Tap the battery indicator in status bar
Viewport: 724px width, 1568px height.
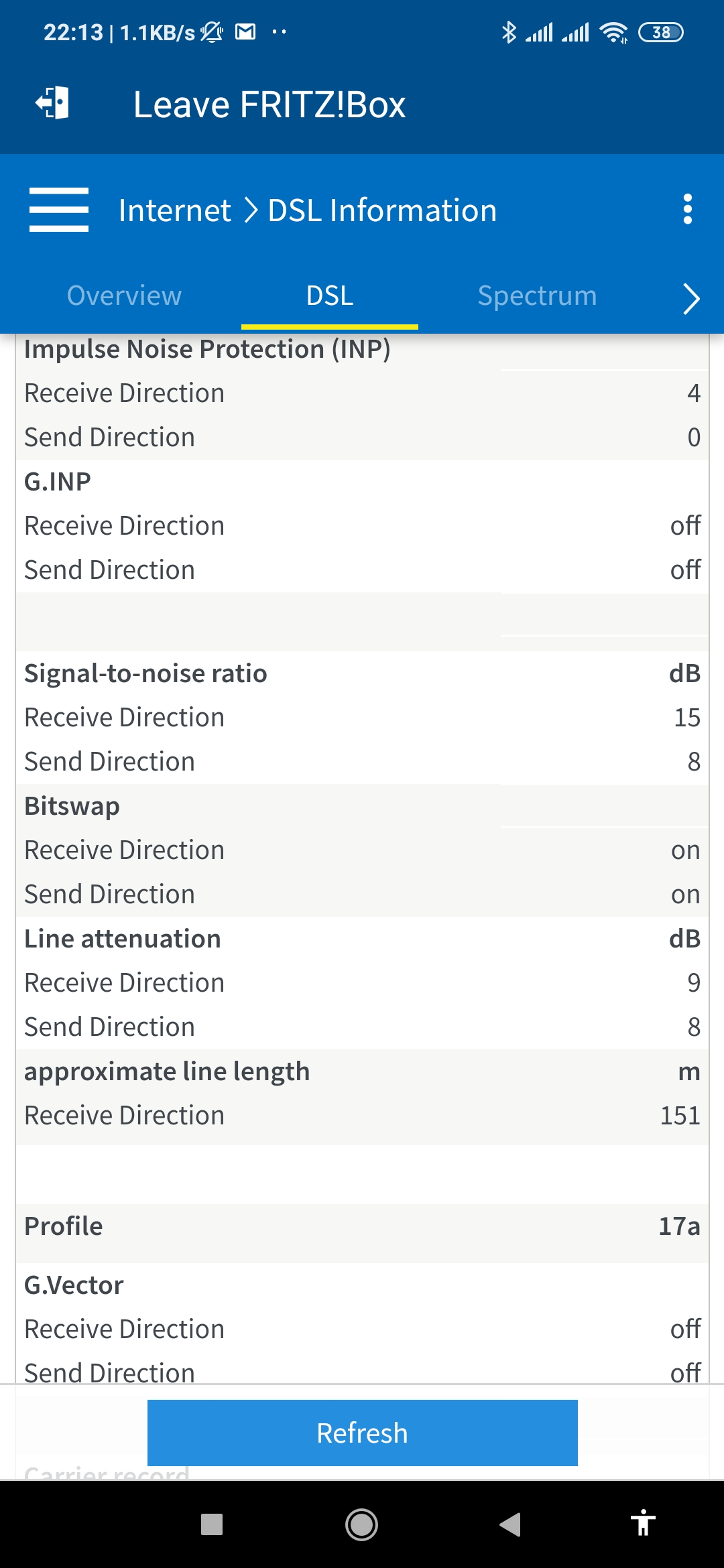pyautogui.click(x=660, y=32)
